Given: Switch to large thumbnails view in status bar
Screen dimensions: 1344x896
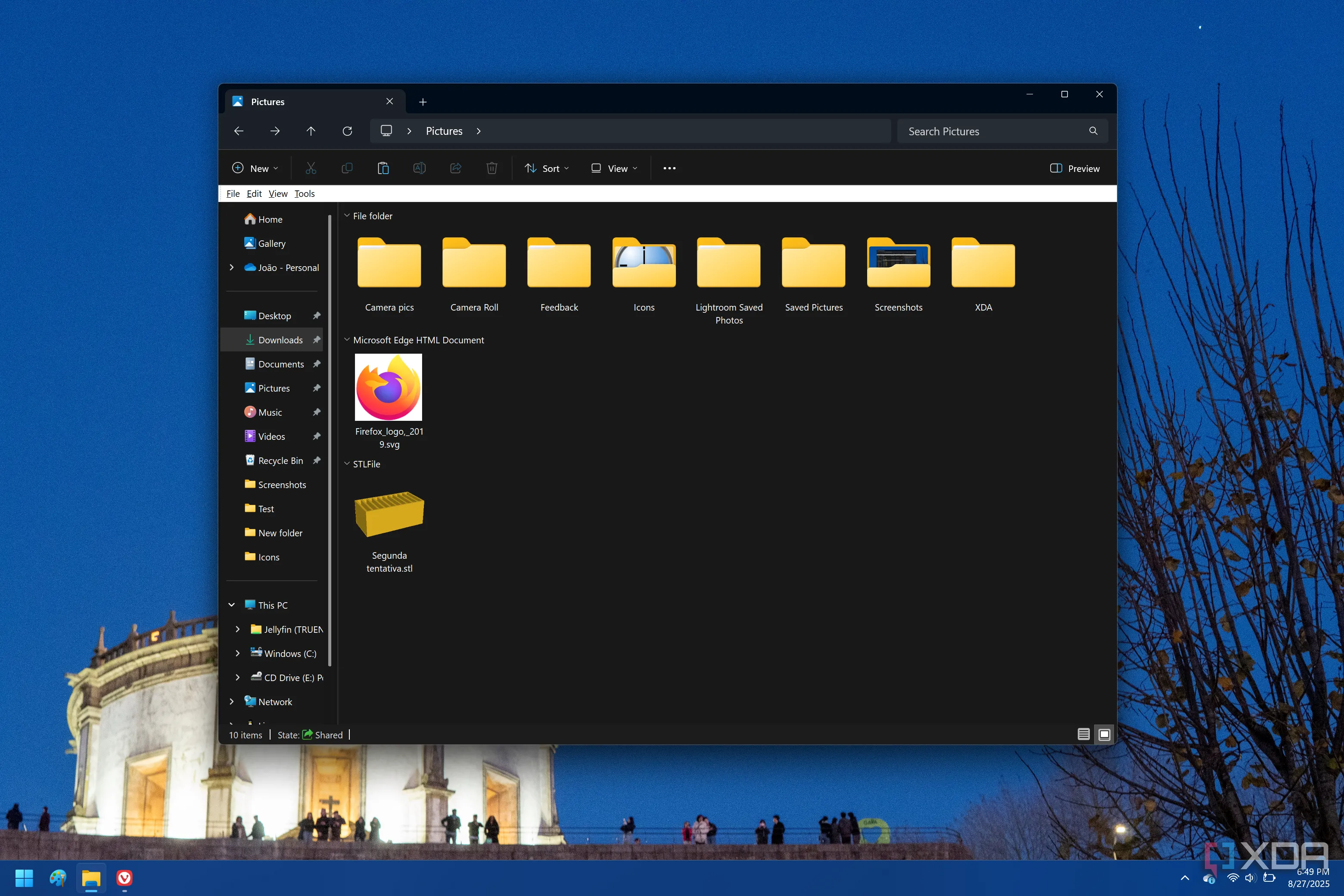Looking at the screenshot, I should 1104,734.
